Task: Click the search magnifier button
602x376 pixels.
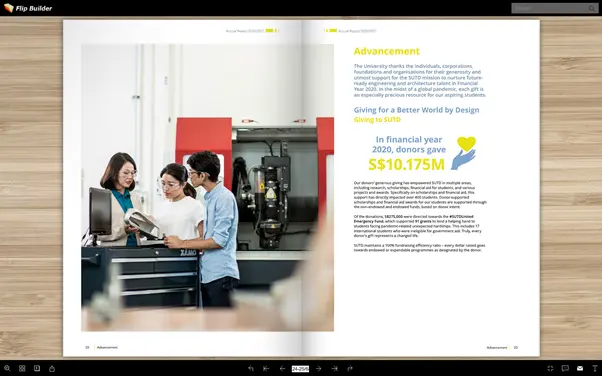Action: (592, 8)
